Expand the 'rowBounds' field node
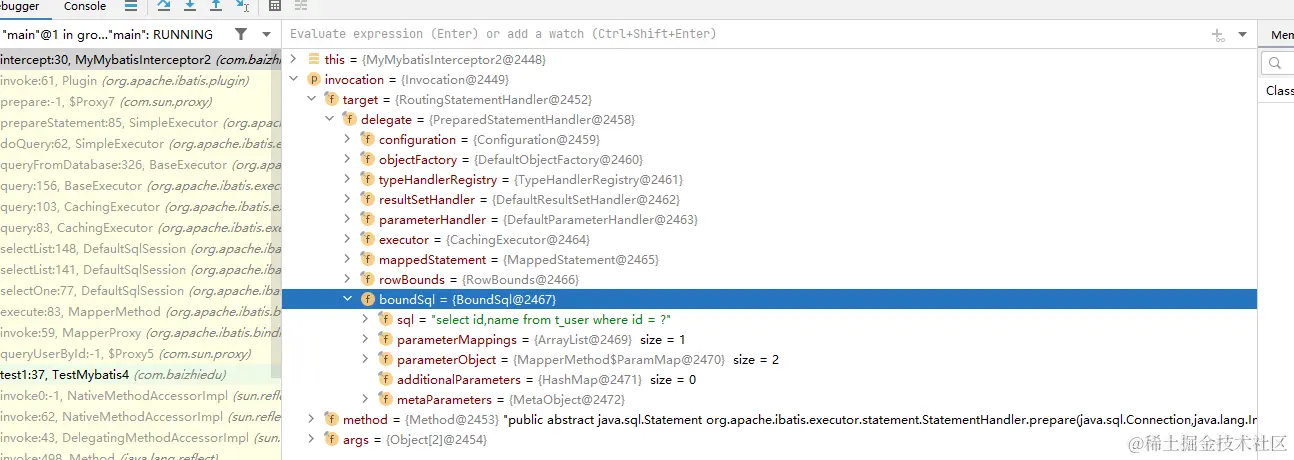The image size is (1294, 460). [347, 280]
